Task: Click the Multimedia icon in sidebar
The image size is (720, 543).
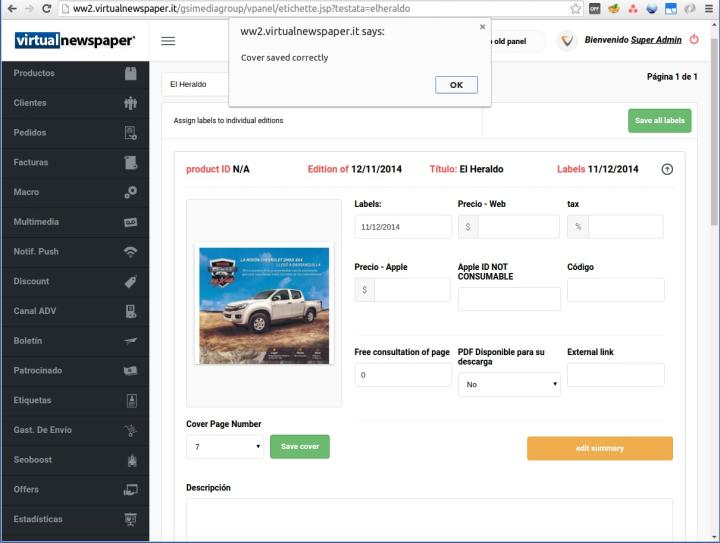Action: pos(131,222)
